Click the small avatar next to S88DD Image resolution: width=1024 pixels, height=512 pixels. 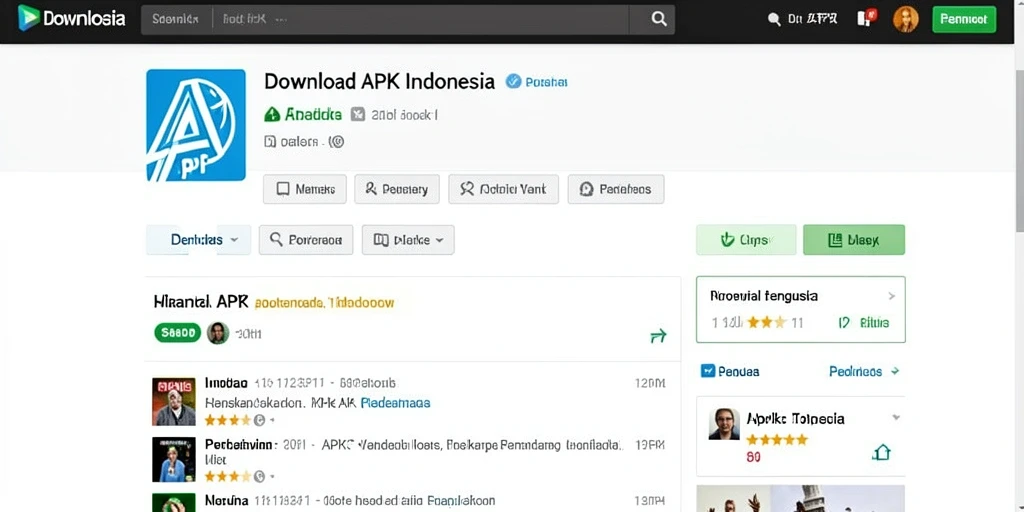tap(218, 333)
